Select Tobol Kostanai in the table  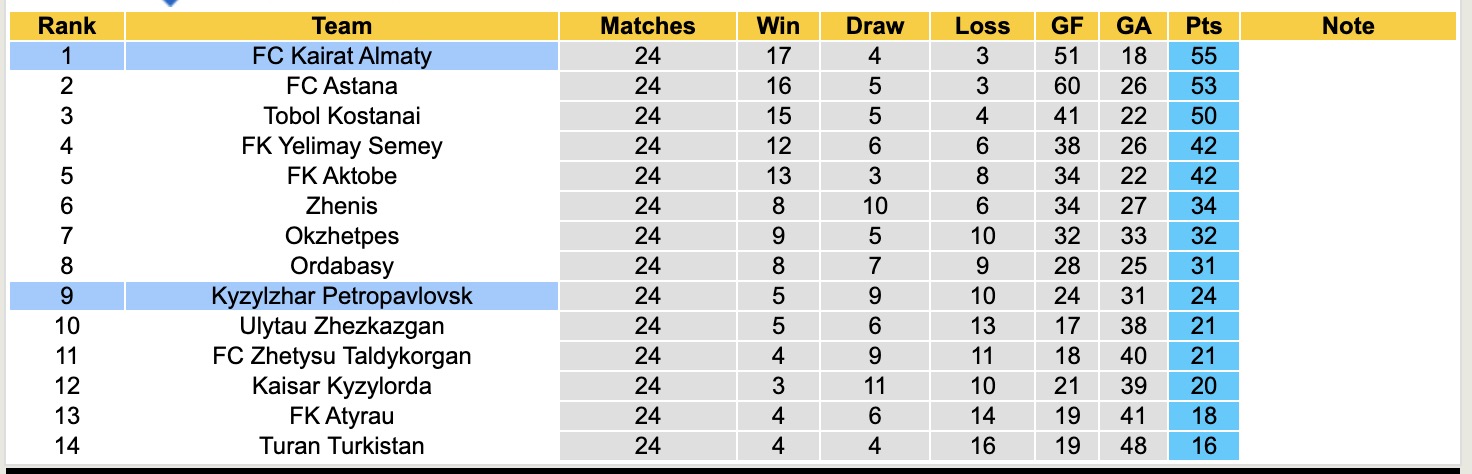point(341,116)
